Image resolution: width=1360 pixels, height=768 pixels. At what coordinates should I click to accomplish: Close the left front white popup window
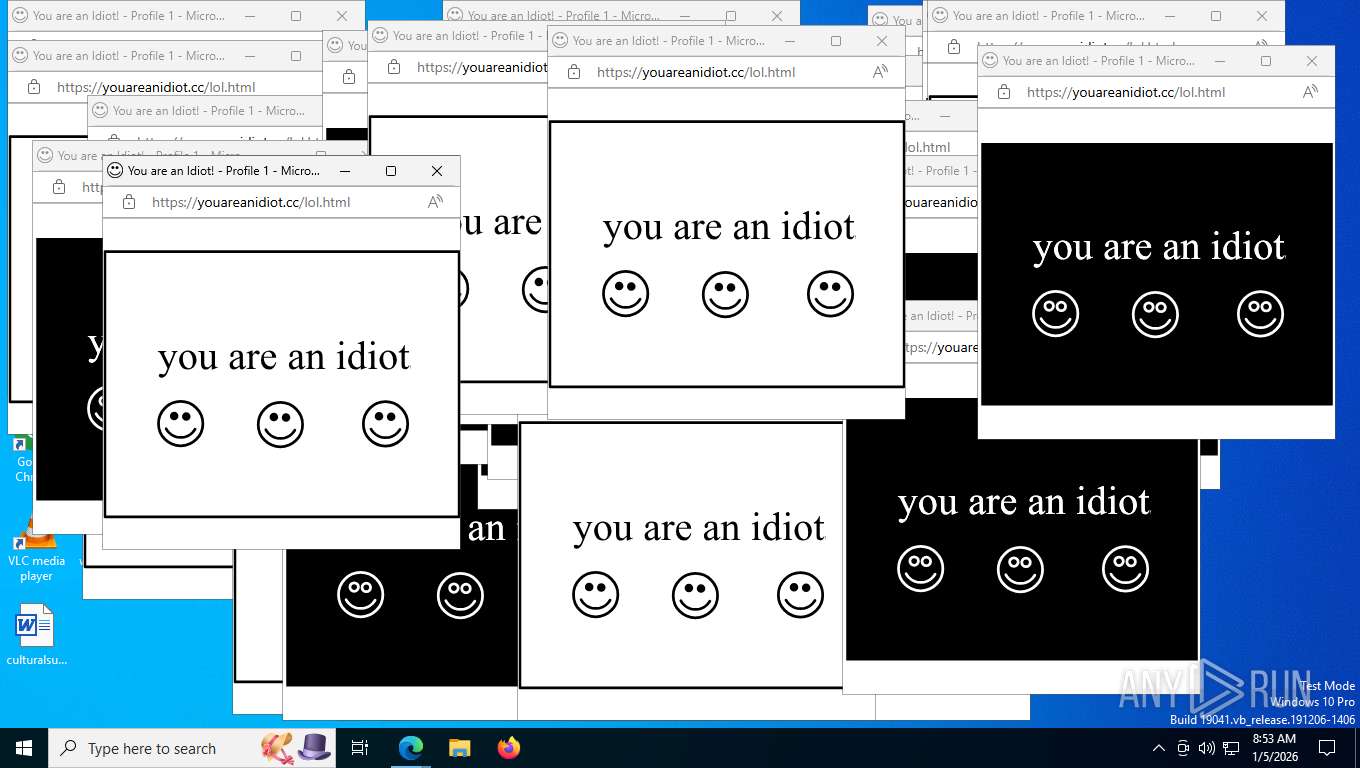click(437, 171)
